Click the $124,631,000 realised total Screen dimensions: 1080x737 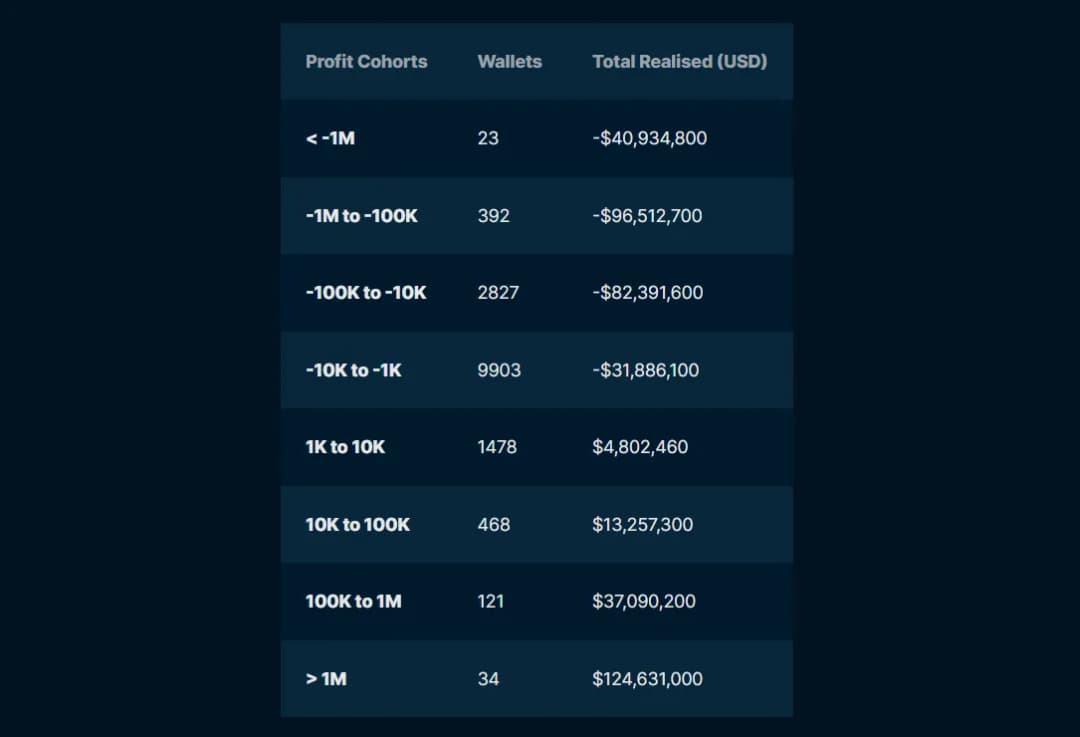647,679
